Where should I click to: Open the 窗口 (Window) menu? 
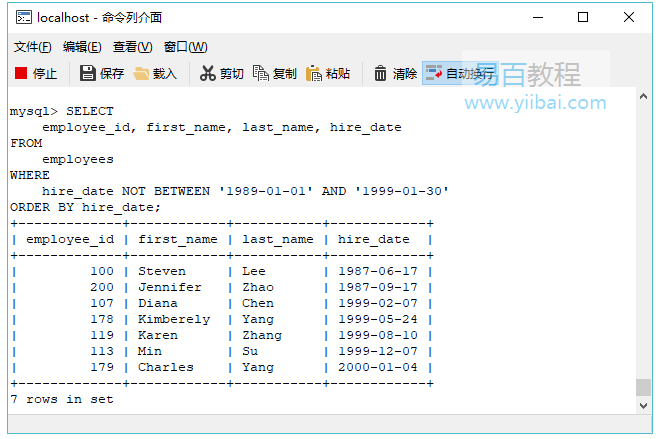[185, 47]
